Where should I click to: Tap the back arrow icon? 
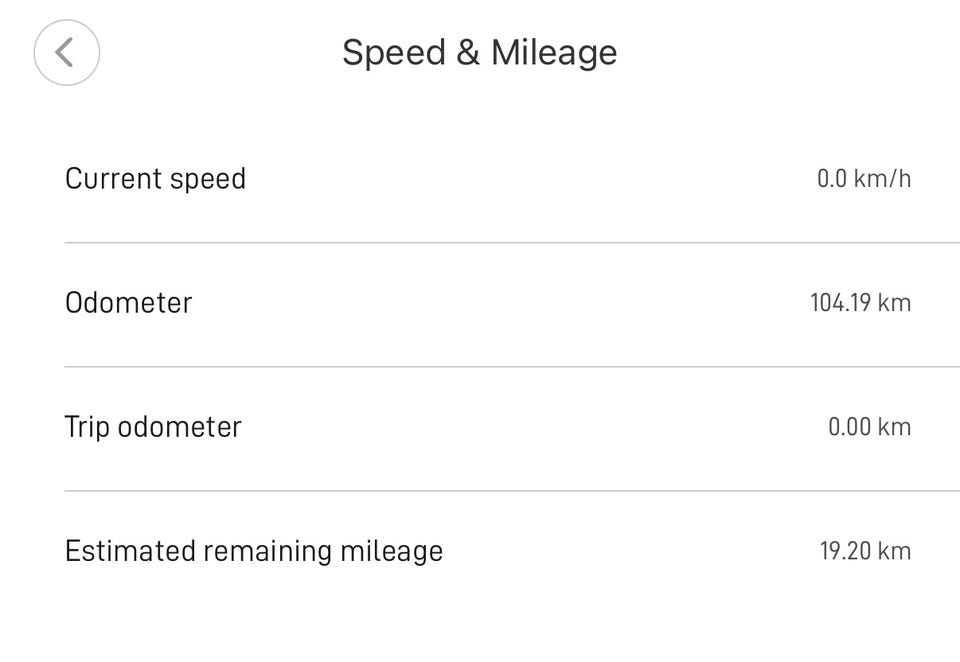(x=66, y=52)
